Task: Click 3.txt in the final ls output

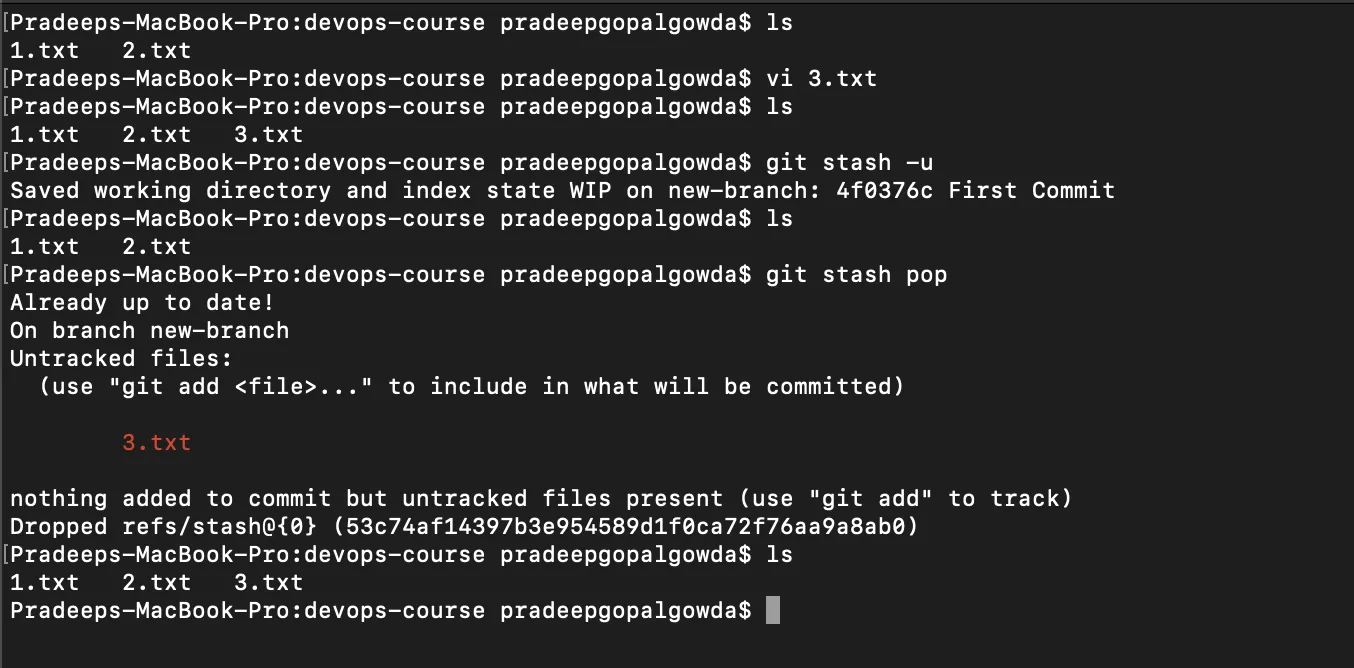Action: (x=268, y=582)
